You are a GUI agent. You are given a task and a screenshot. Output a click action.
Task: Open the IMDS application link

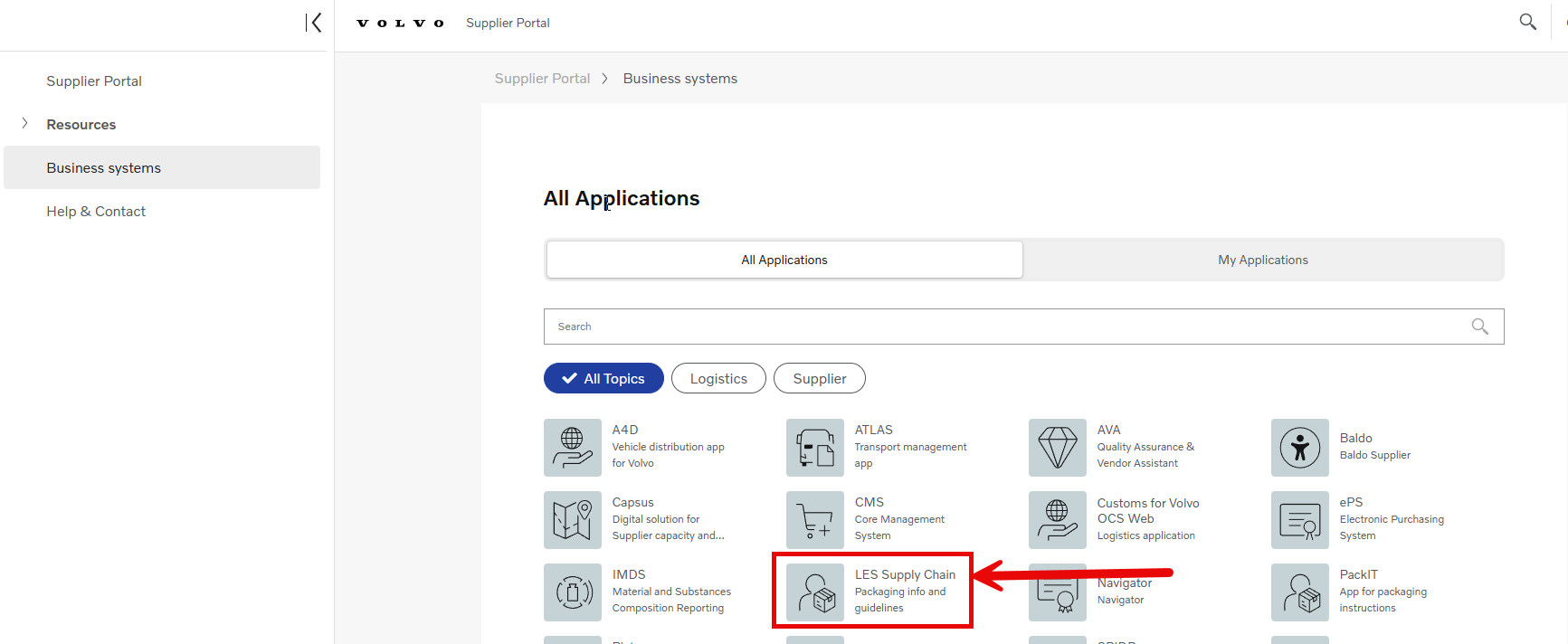pyautogui.click(x=629, y=574)
